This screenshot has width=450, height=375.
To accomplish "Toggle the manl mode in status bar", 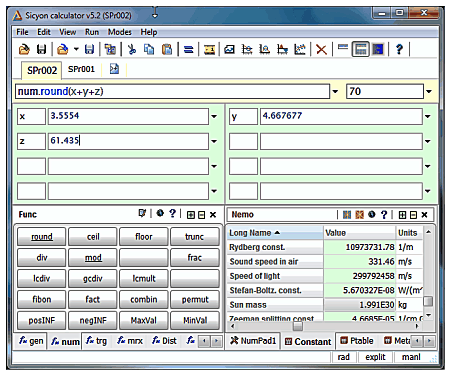I will pyautogui.click(x=411, y=357).
